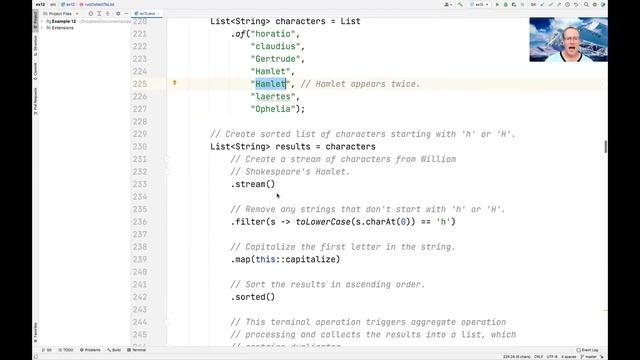Screen dimensions: 640x360
Task: Click the cursor position indicator in status bar
Action: coord(517,357)
